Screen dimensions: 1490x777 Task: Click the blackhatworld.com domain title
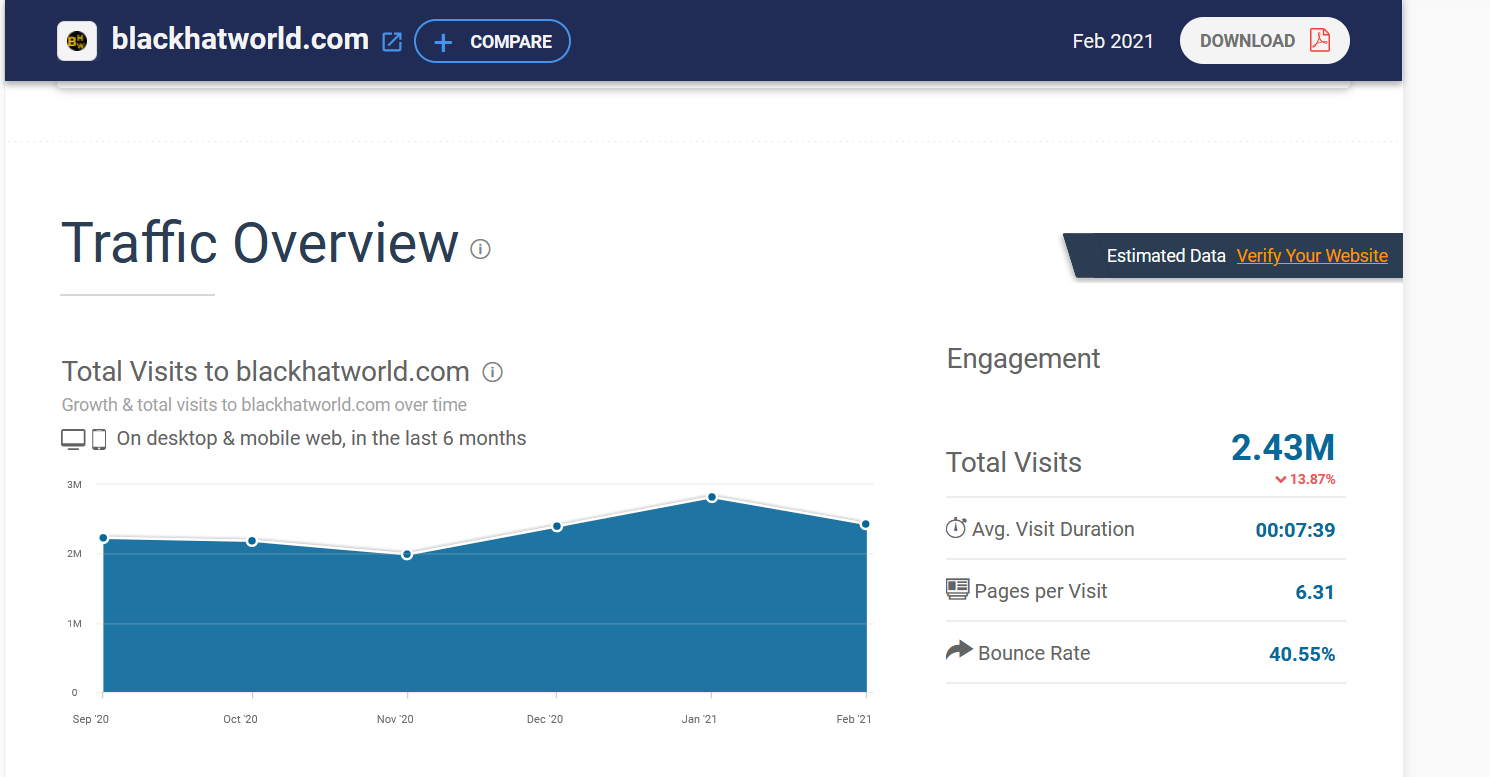coord(240,39)
